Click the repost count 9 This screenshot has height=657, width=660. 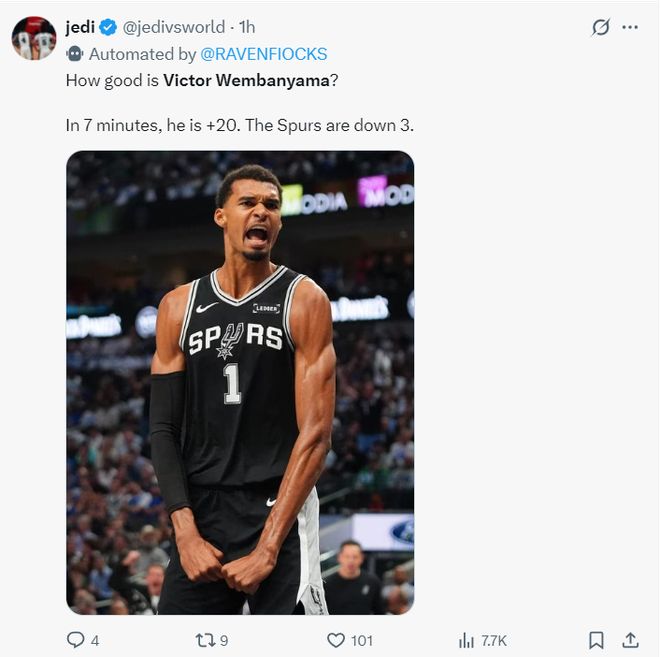(x=224, y=640)
